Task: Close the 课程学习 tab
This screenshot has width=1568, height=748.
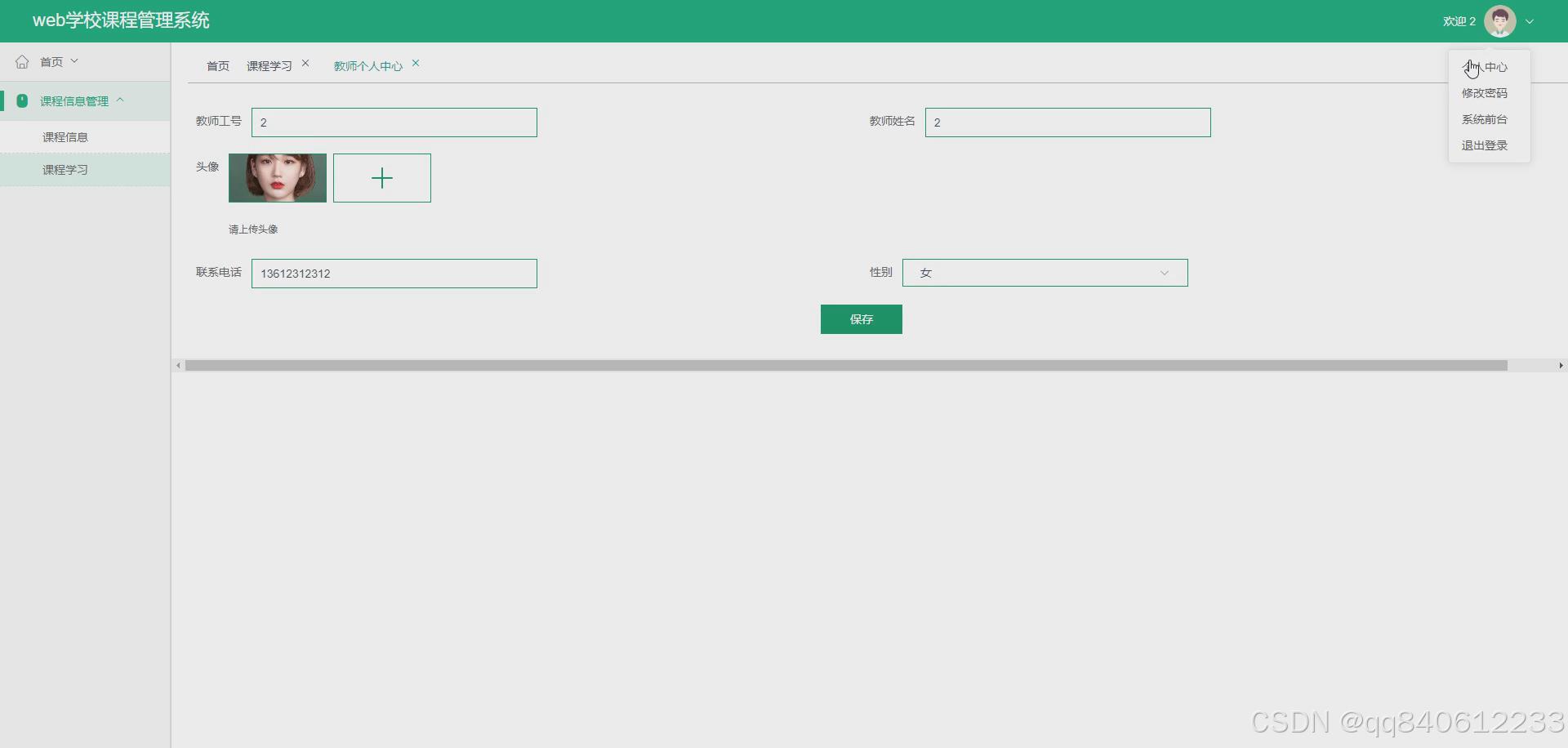Action: pos(305,62)
